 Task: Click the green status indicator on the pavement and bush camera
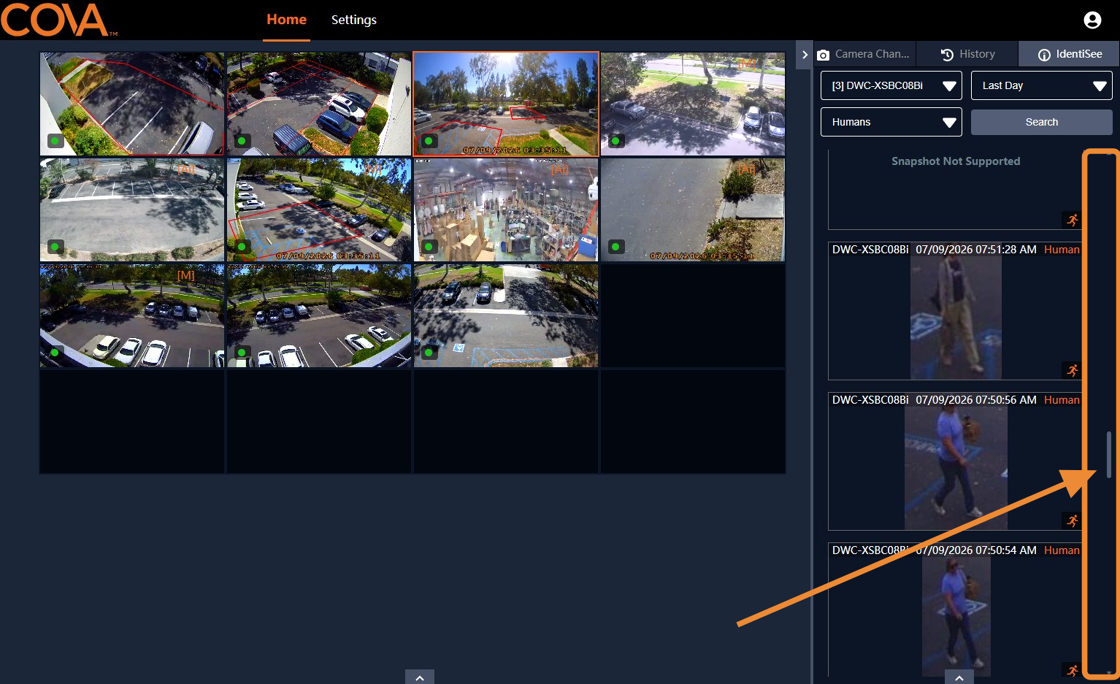pos(616,246)
